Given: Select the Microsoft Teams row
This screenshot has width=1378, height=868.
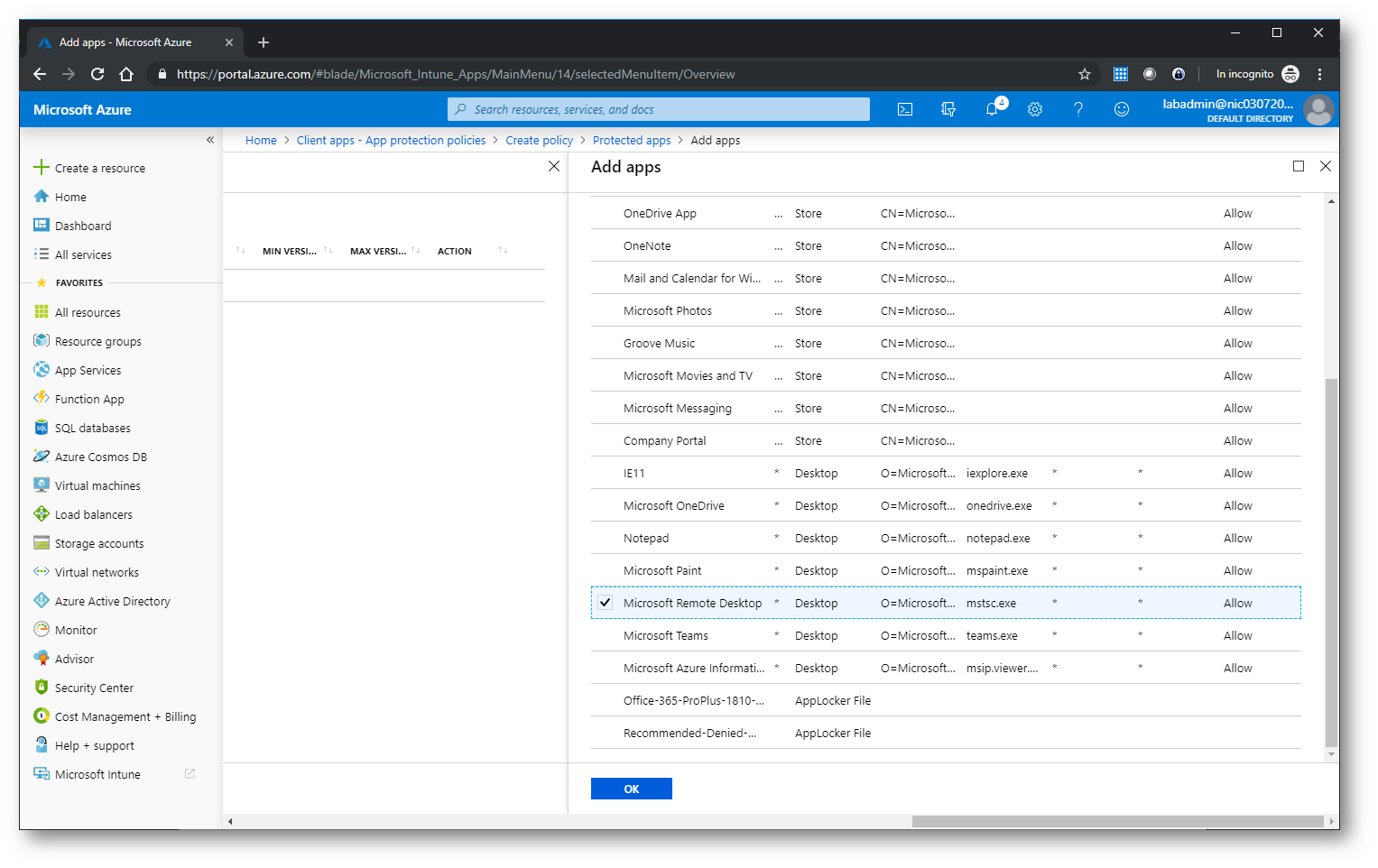Looking at the screenshot, I should (946, 636).
